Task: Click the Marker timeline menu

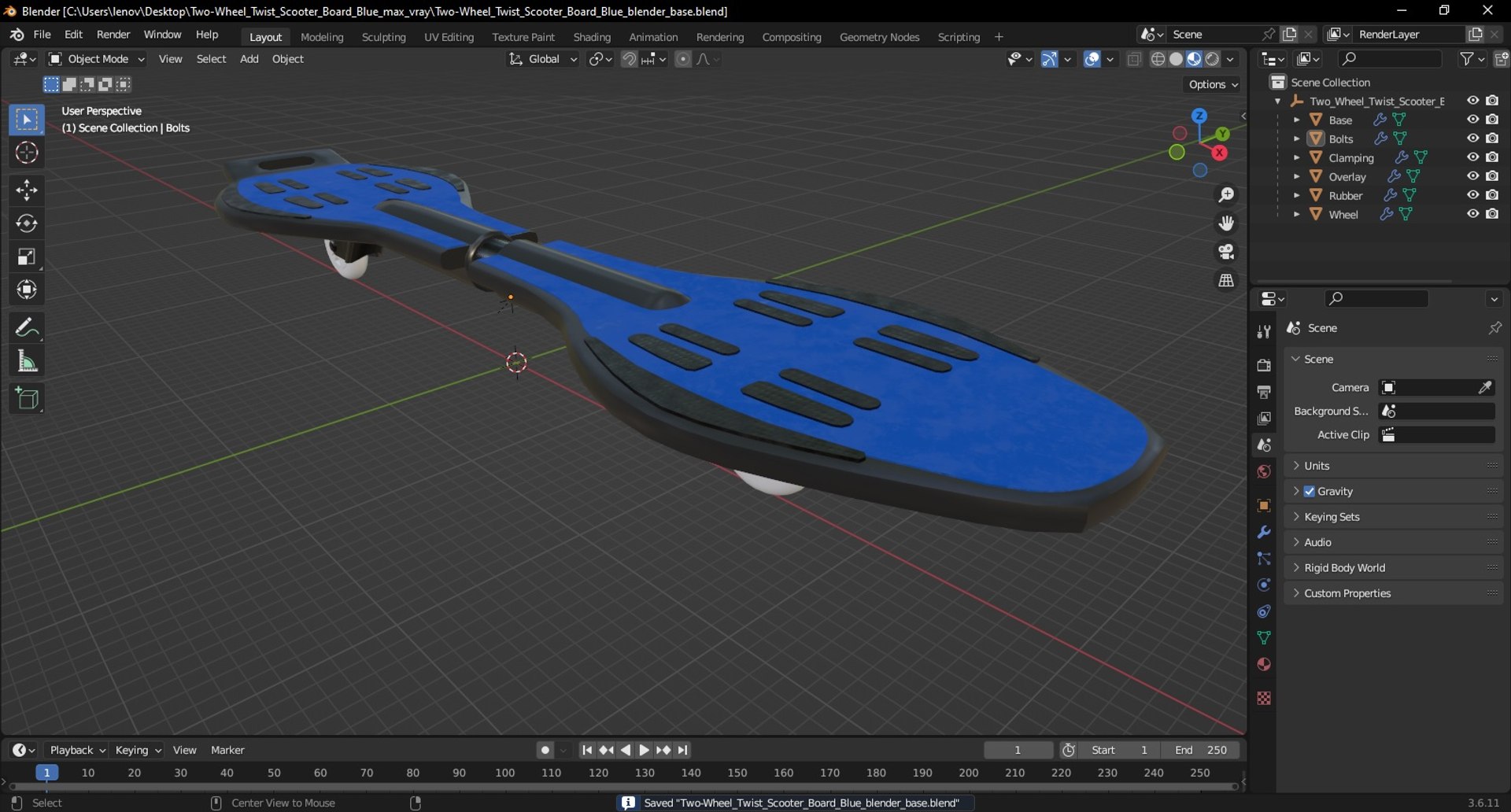Action: tap(227, 750)
